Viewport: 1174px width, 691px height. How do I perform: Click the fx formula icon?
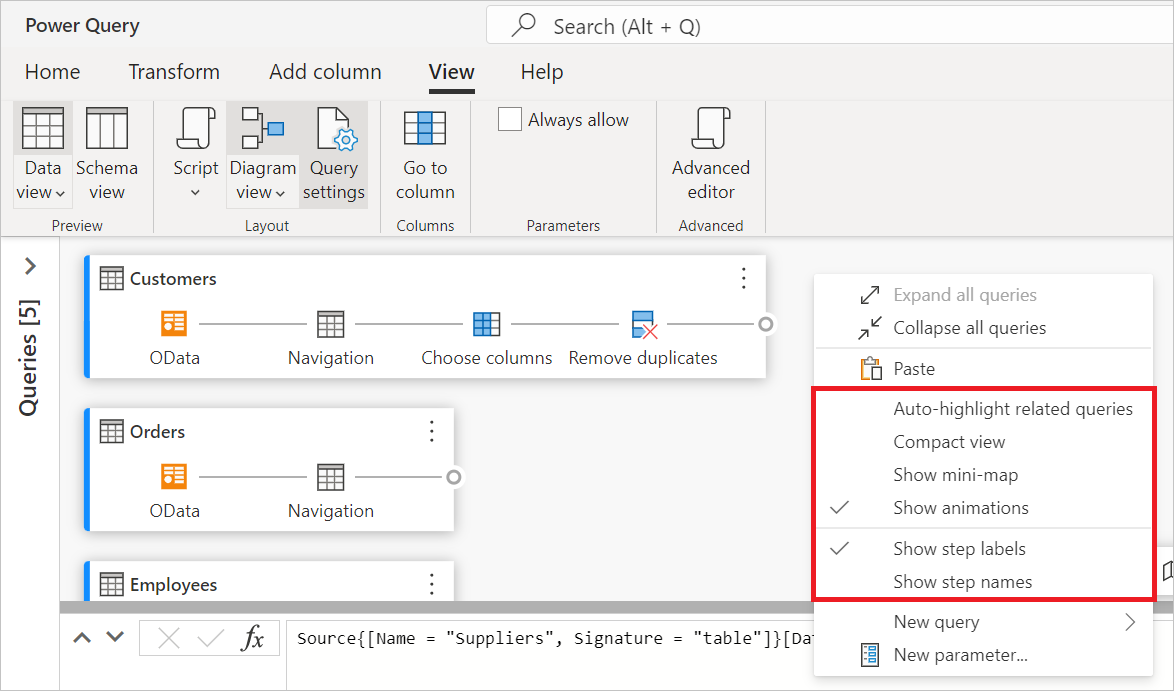tap(253, 638)
